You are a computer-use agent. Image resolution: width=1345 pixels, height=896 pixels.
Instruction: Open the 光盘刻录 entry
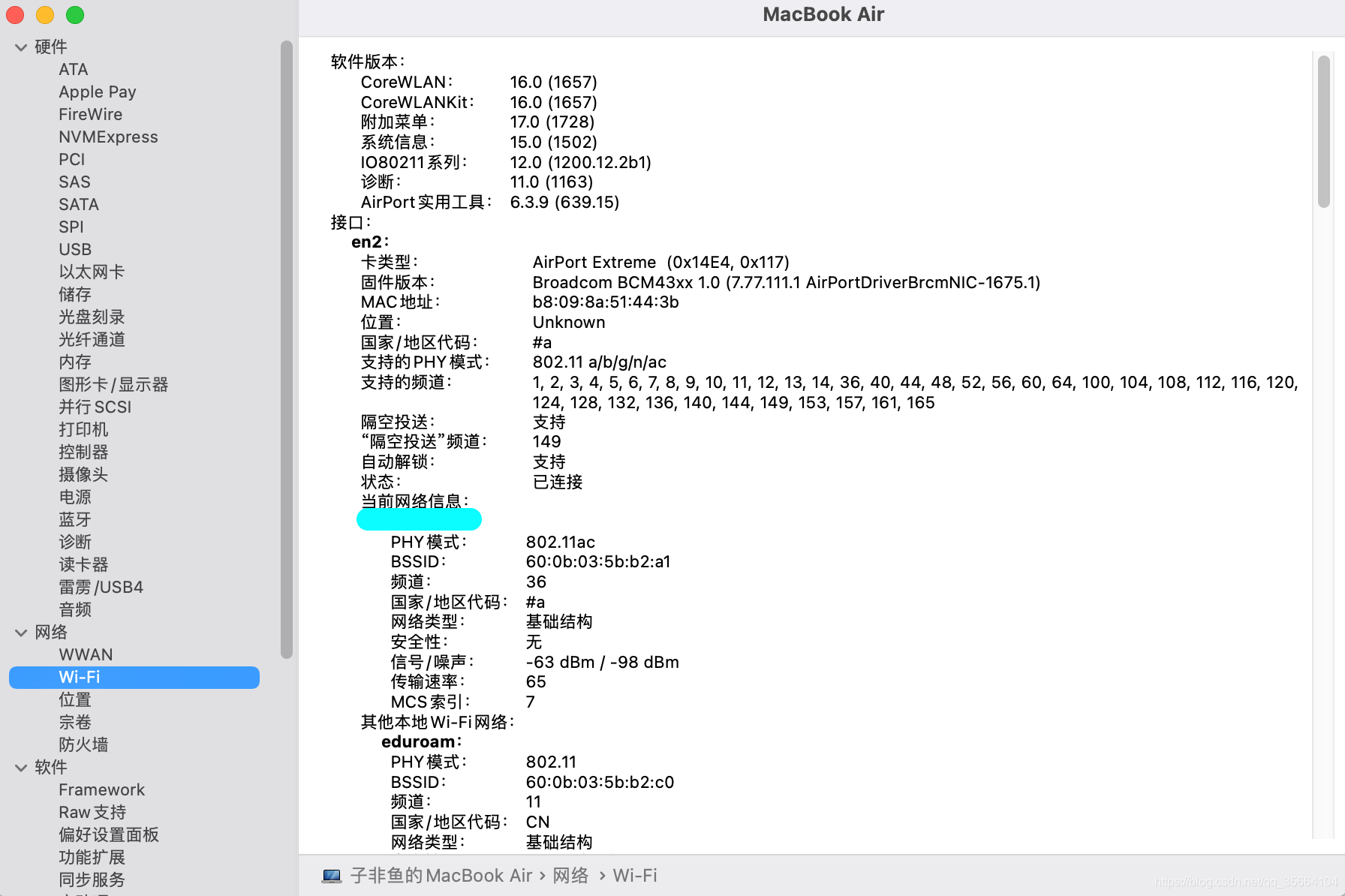[x=92, y=317]
